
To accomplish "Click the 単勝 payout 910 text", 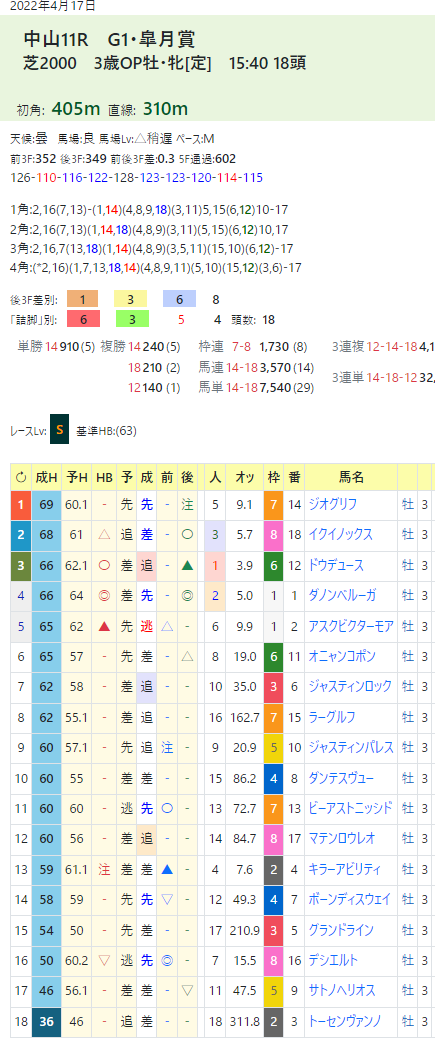I will click(67, 346).
